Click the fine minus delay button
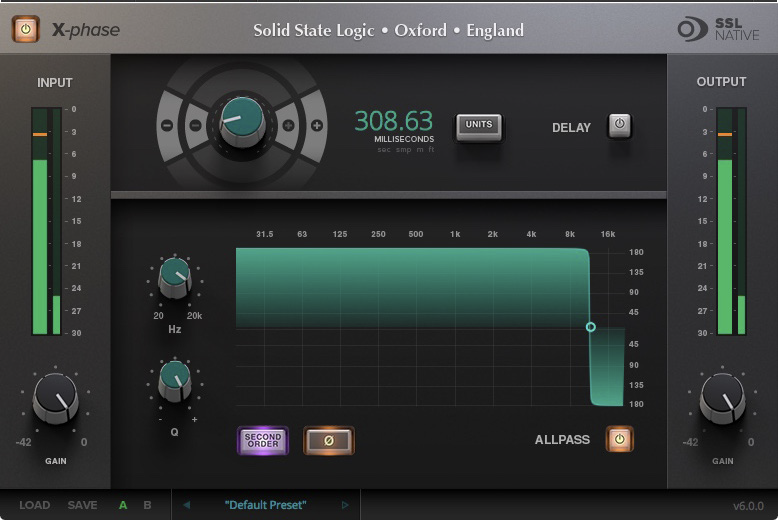Image resolution: width=778 pixels, height=520 pixels. click(196, 126)
